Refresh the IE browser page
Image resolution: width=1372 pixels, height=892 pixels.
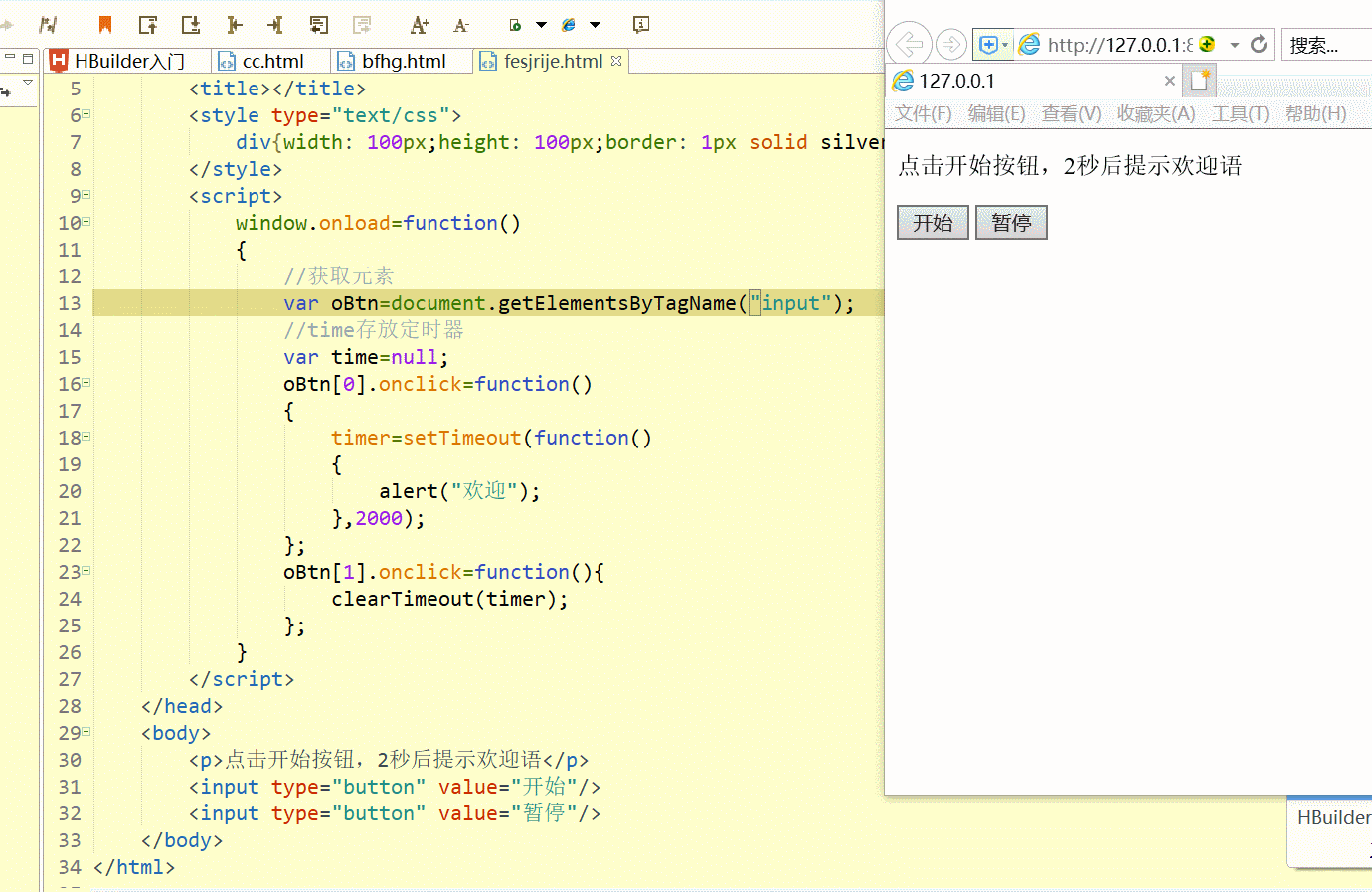pos(1259,44)
